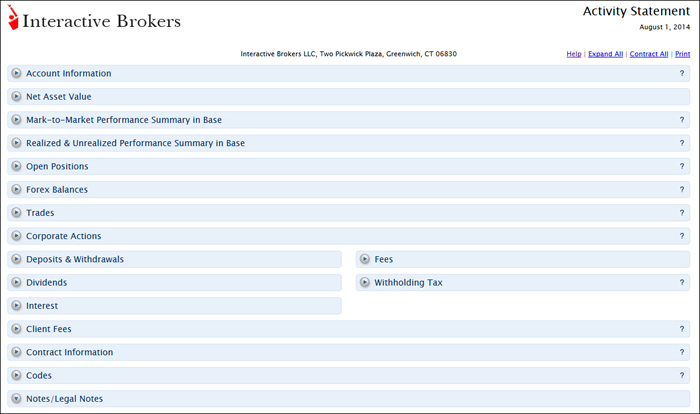Image resolution: width=700 pixels, height=414 pixels.
Task: Open help for Client Fees question mark
Action: coord(682,329)
